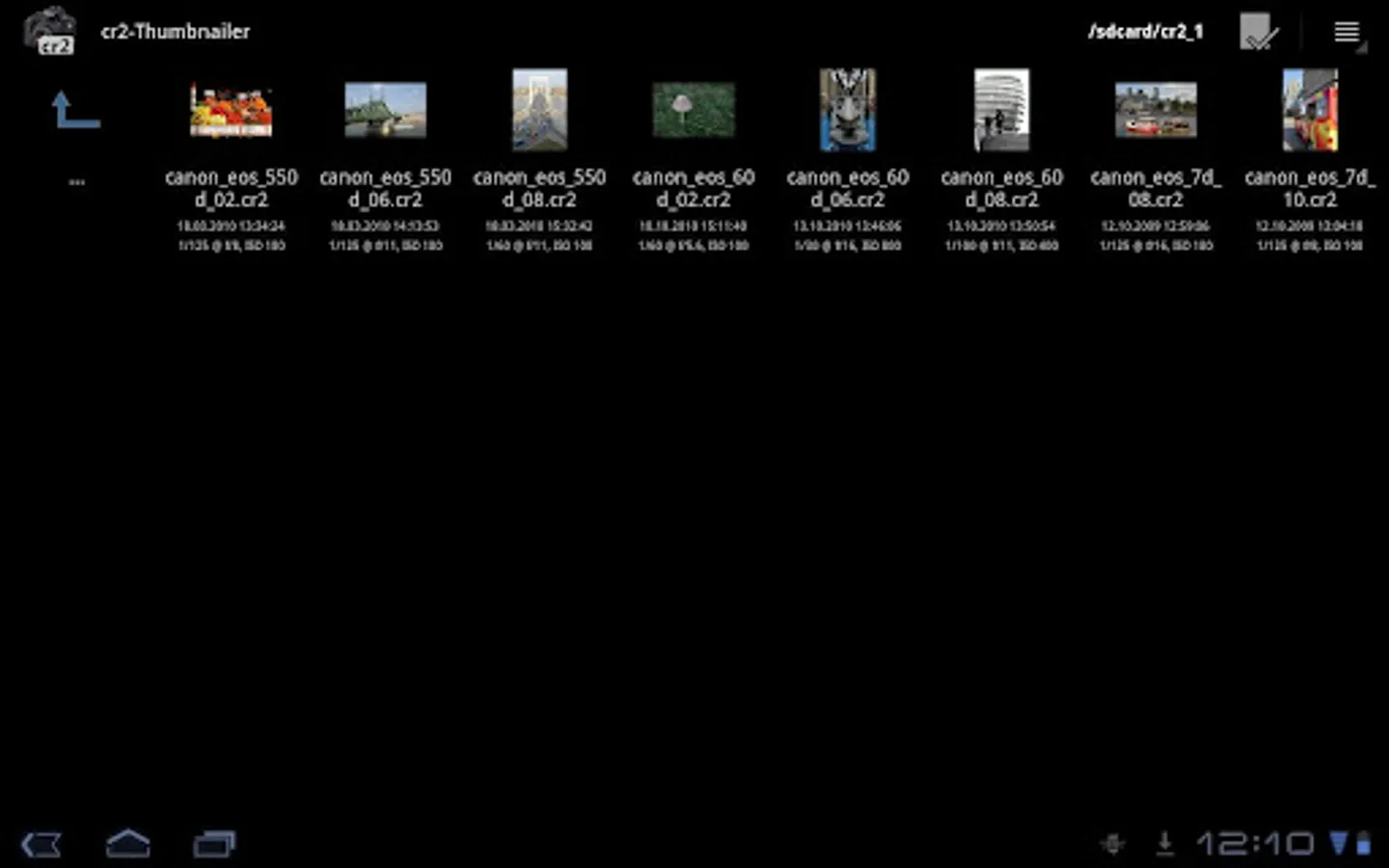Tap the Wi-Fi signal status icon
The image size is (1389, 868).
(1339, 843)
